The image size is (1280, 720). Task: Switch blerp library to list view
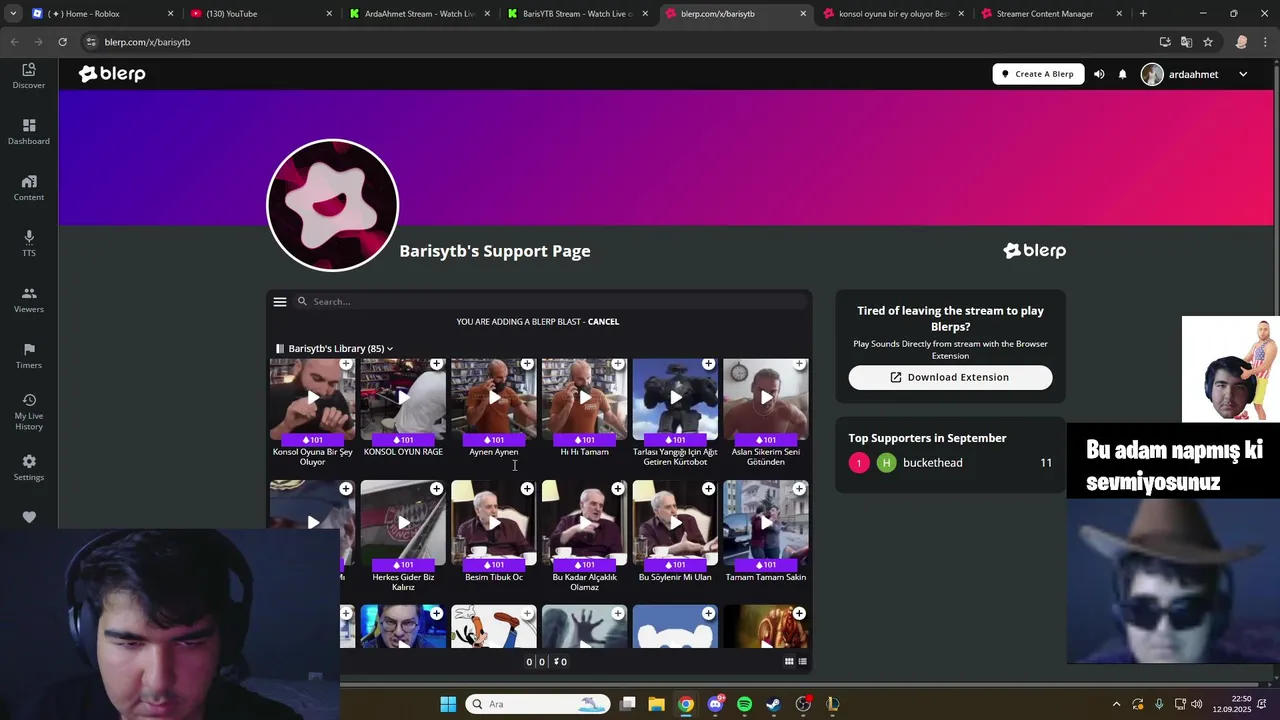[802, 661]
